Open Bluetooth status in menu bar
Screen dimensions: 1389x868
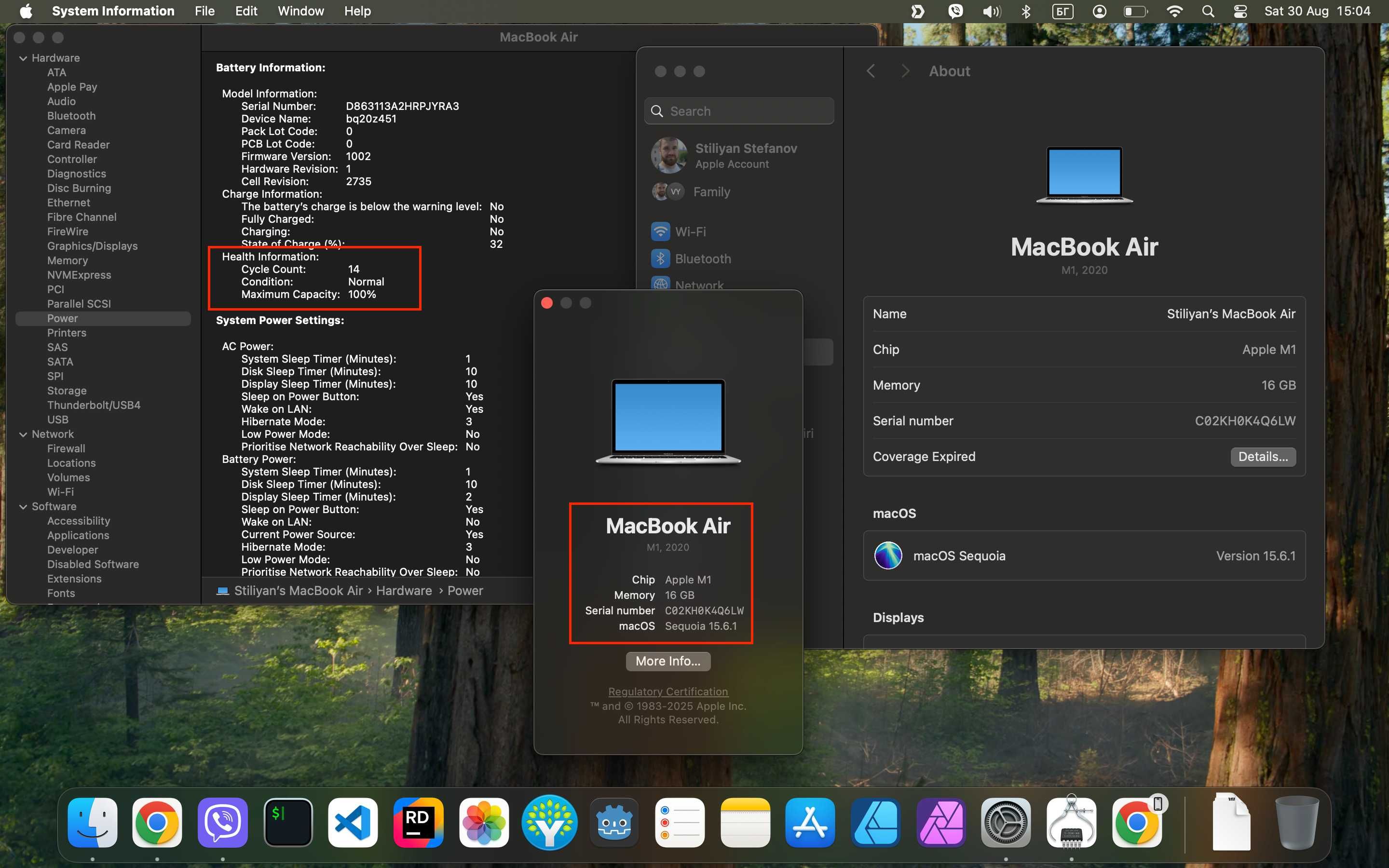point(1026,11)
